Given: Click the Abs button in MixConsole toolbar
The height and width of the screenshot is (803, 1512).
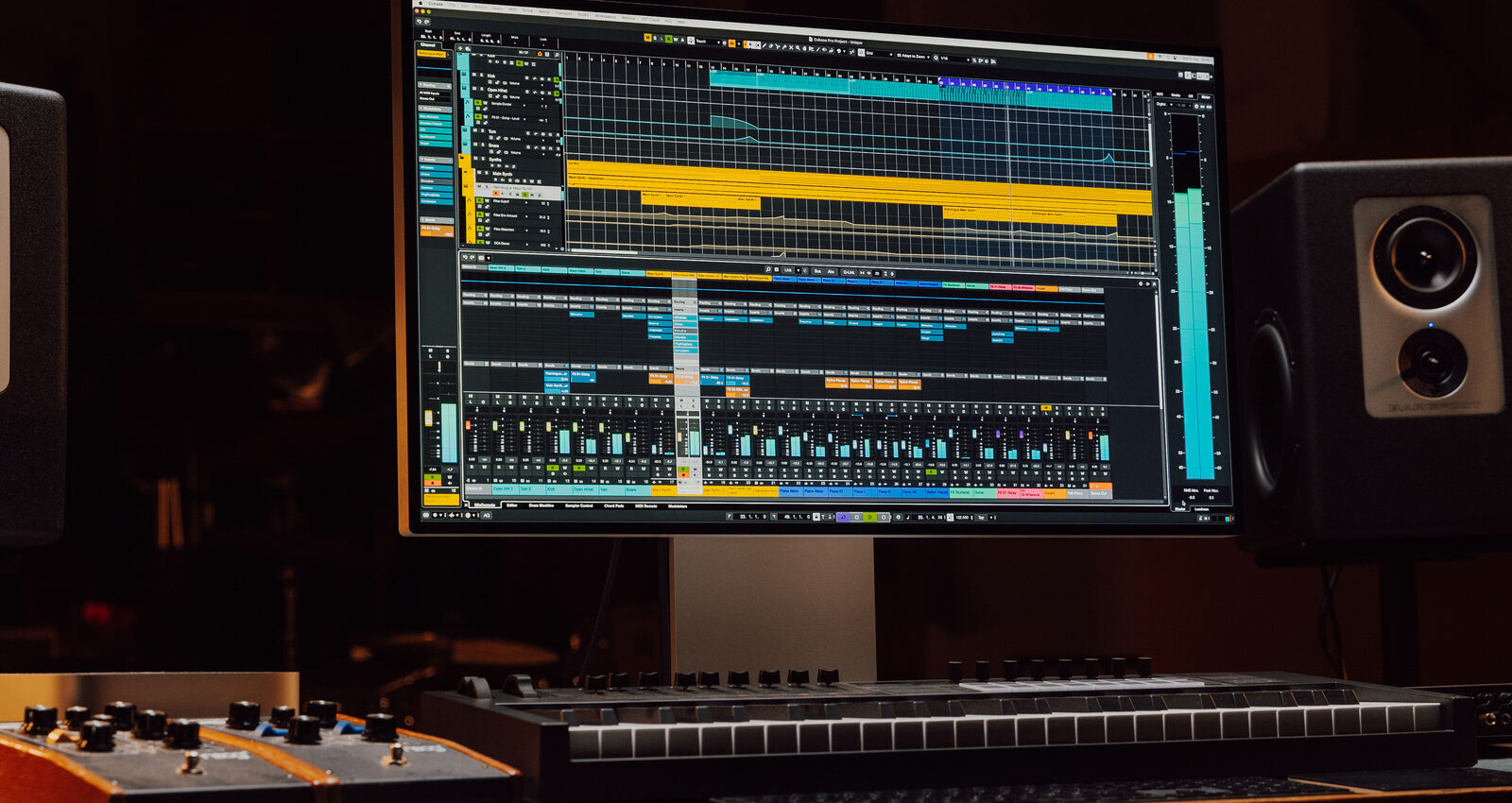Looking at the screenshot, I should tap(831, 272).
